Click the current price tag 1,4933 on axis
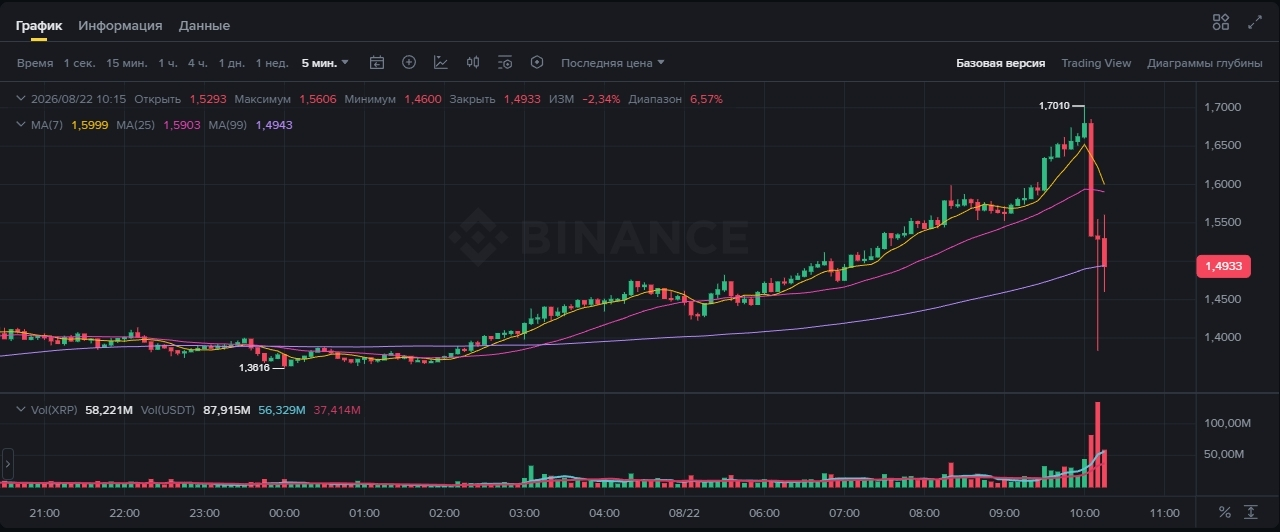This screenshot has width=1280, height=532. click(x=1223, y=266)
